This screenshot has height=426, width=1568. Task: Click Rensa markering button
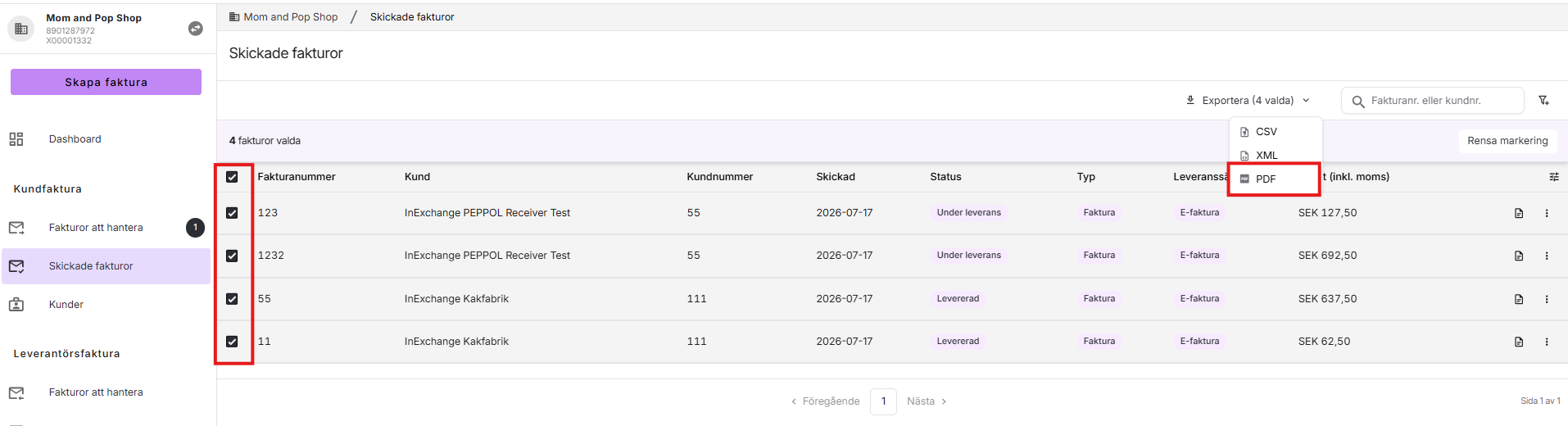(x=1507, y=141)
